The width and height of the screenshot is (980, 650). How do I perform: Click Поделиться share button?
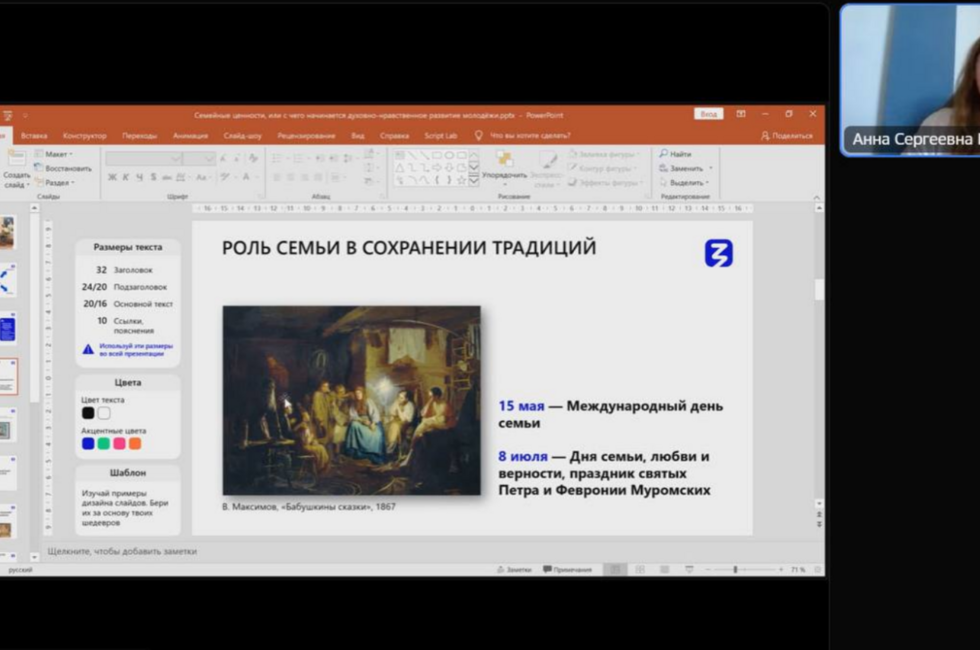point(787,136)
